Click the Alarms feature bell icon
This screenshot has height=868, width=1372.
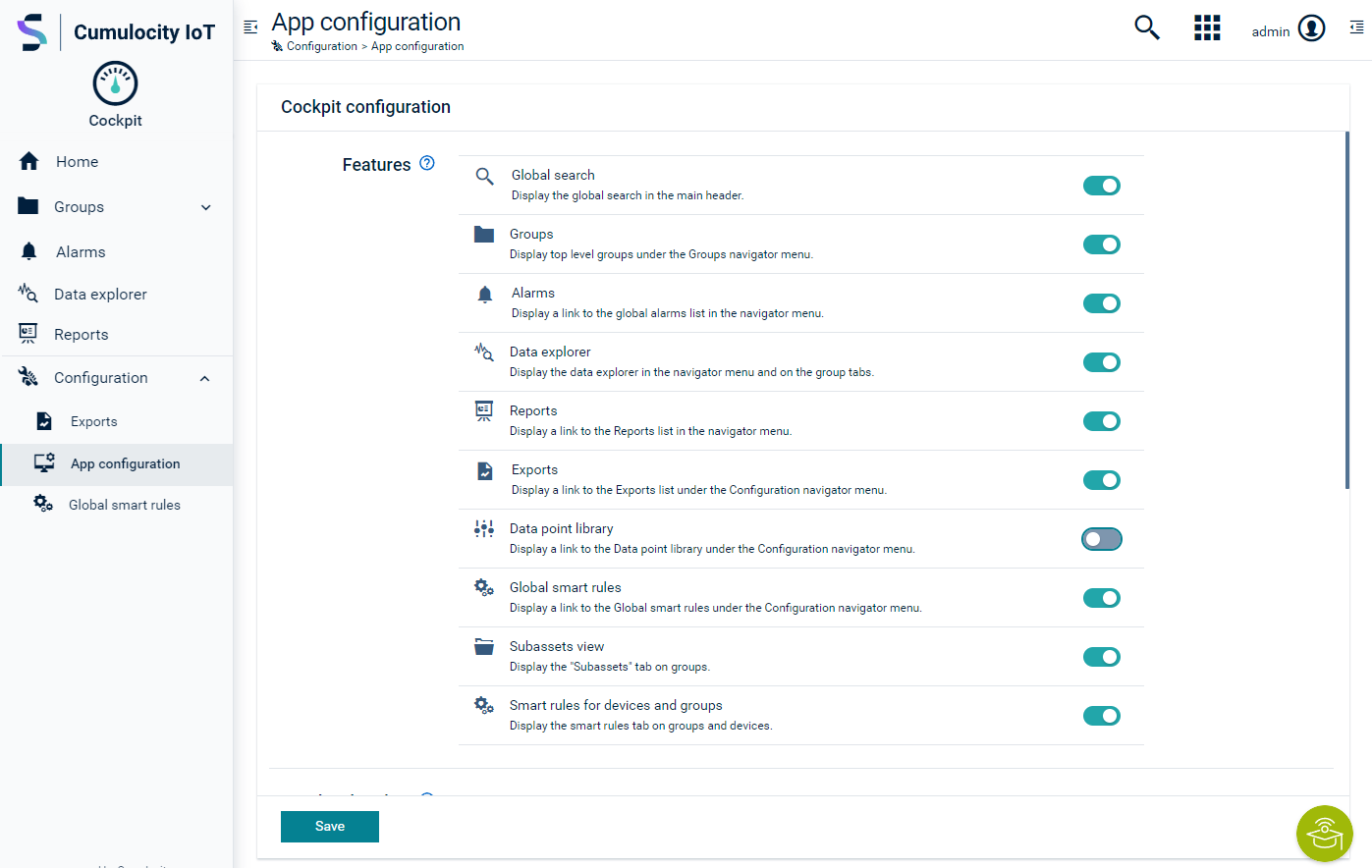click(484, 294)
